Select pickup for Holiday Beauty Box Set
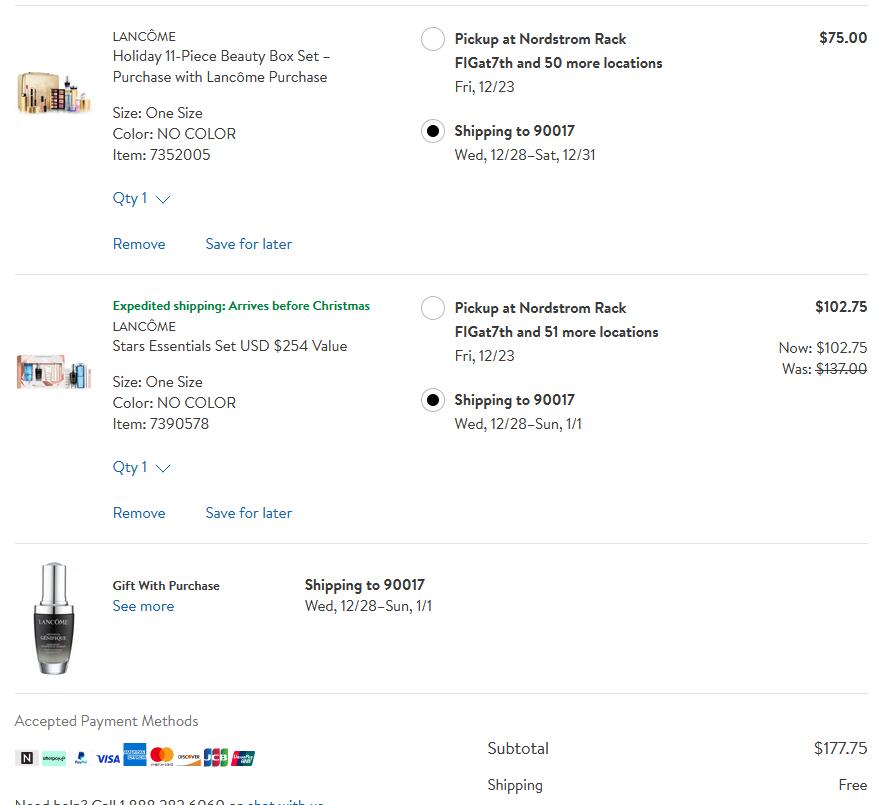Screen dimensions: 890x805 pyautogui.click(x=433, y=39)
